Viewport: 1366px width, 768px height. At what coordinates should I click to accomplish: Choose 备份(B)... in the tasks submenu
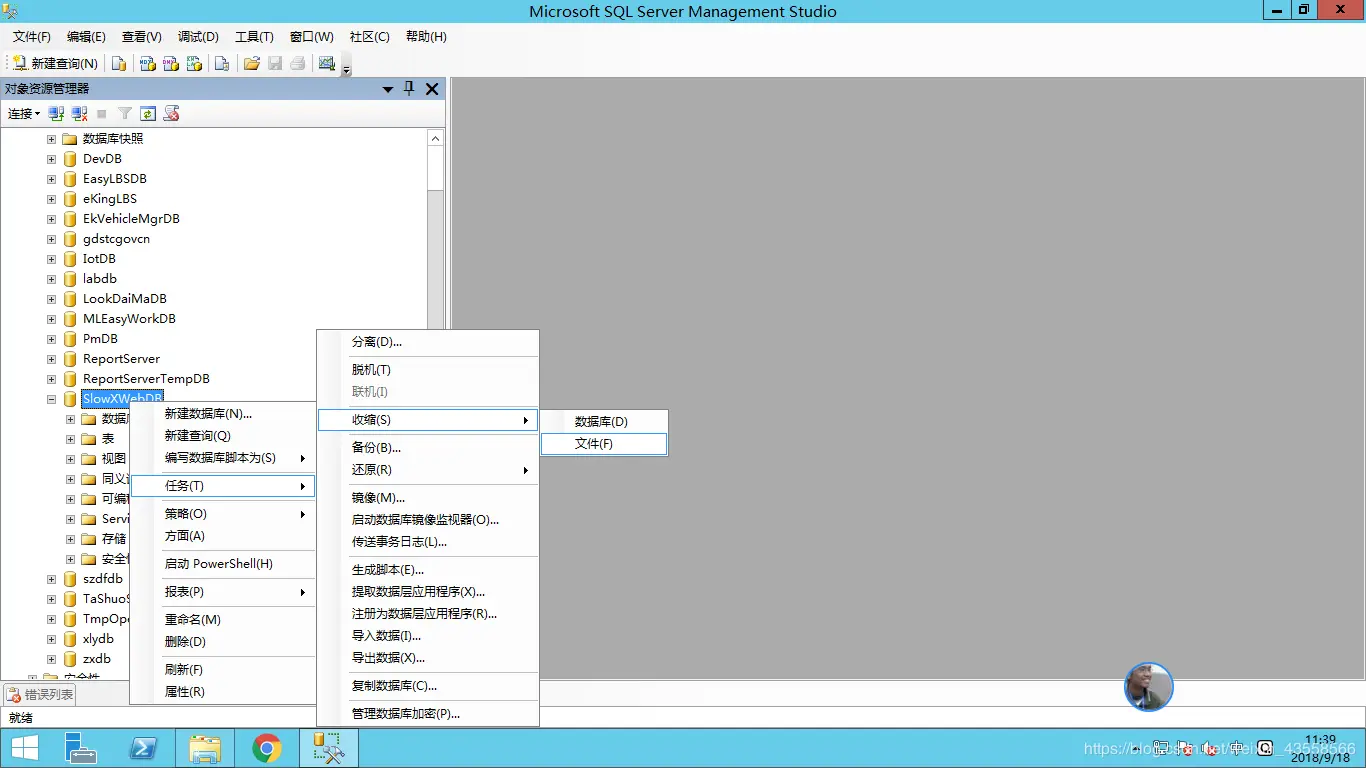tap(428, 448)
